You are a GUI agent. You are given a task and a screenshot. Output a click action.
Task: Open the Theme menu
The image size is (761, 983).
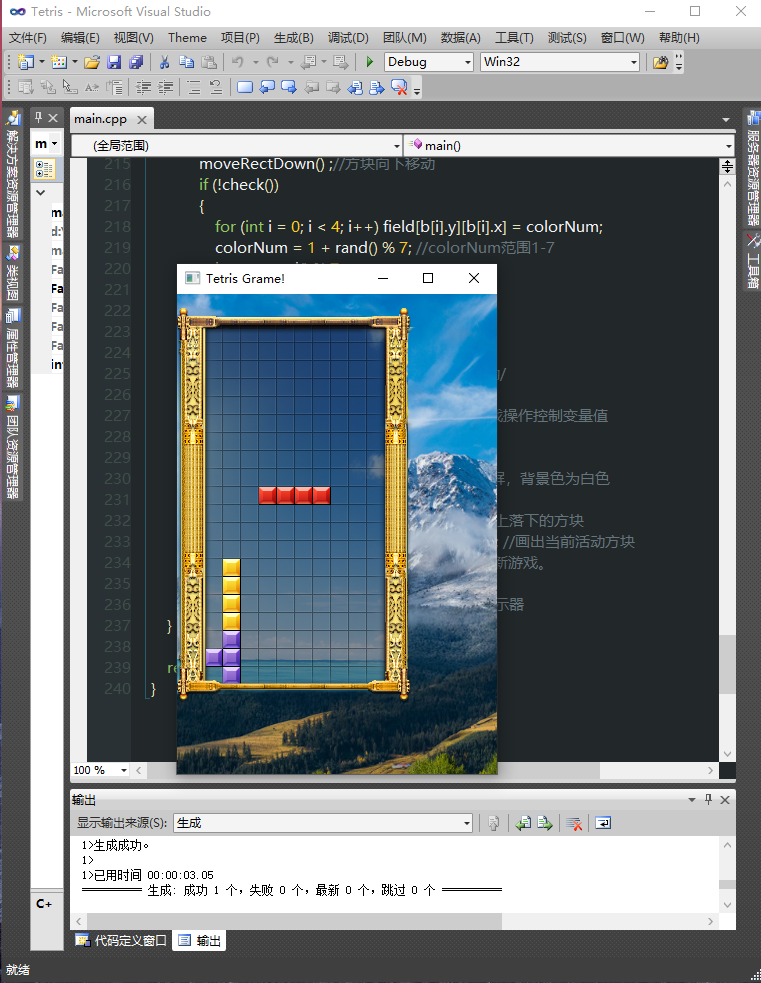pyautogui.click(x=187, y=38)
